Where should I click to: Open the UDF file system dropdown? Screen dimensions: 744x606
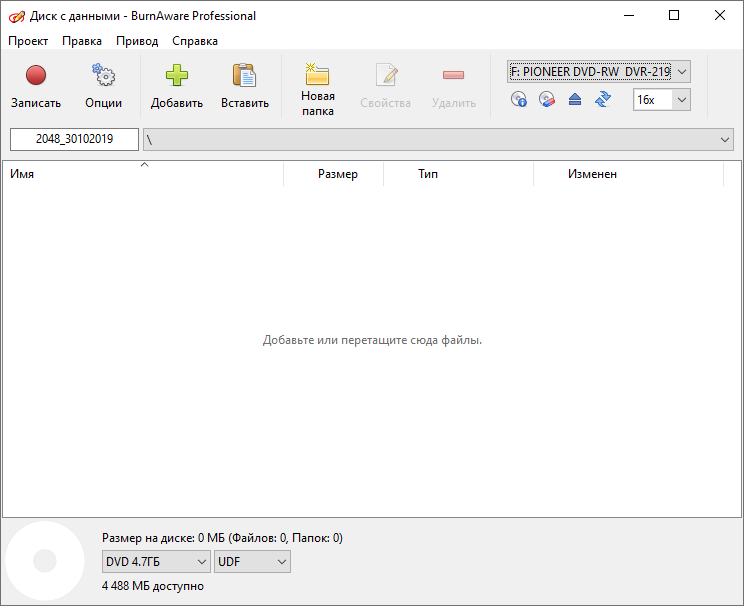[252, 561]
